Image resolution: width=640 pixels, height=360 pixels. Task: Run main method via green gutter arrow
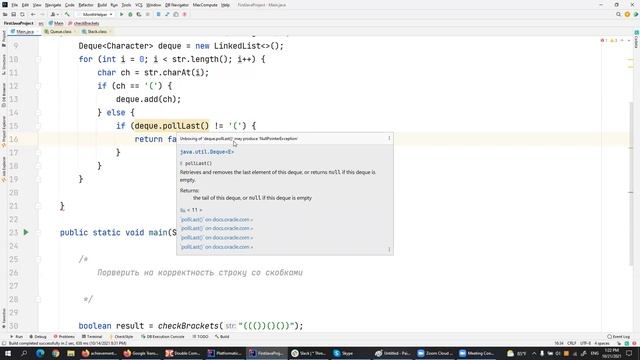tap(26, 232)
